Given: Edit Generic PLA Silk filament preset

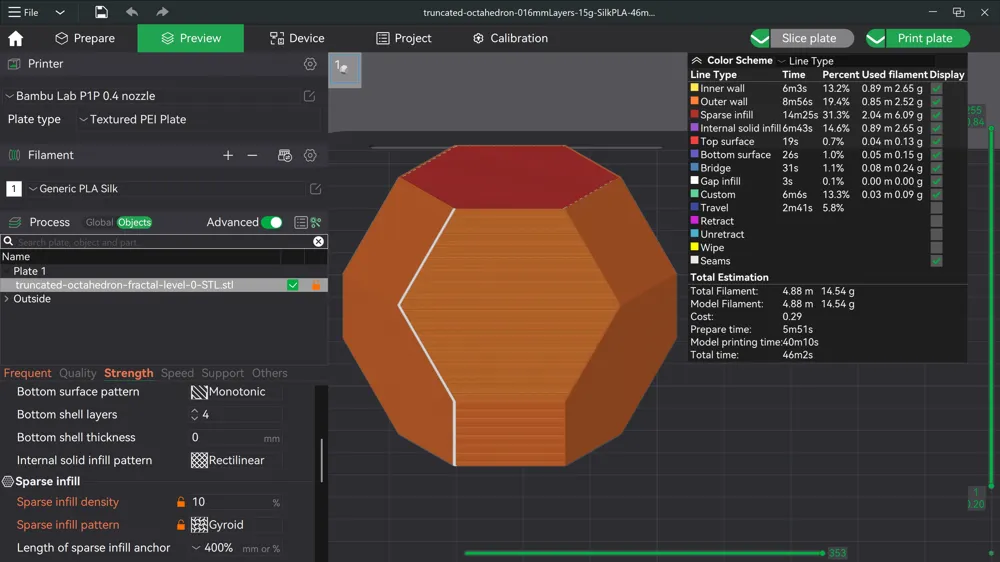Looking at the screenshot, I should (x=315, y=189).
